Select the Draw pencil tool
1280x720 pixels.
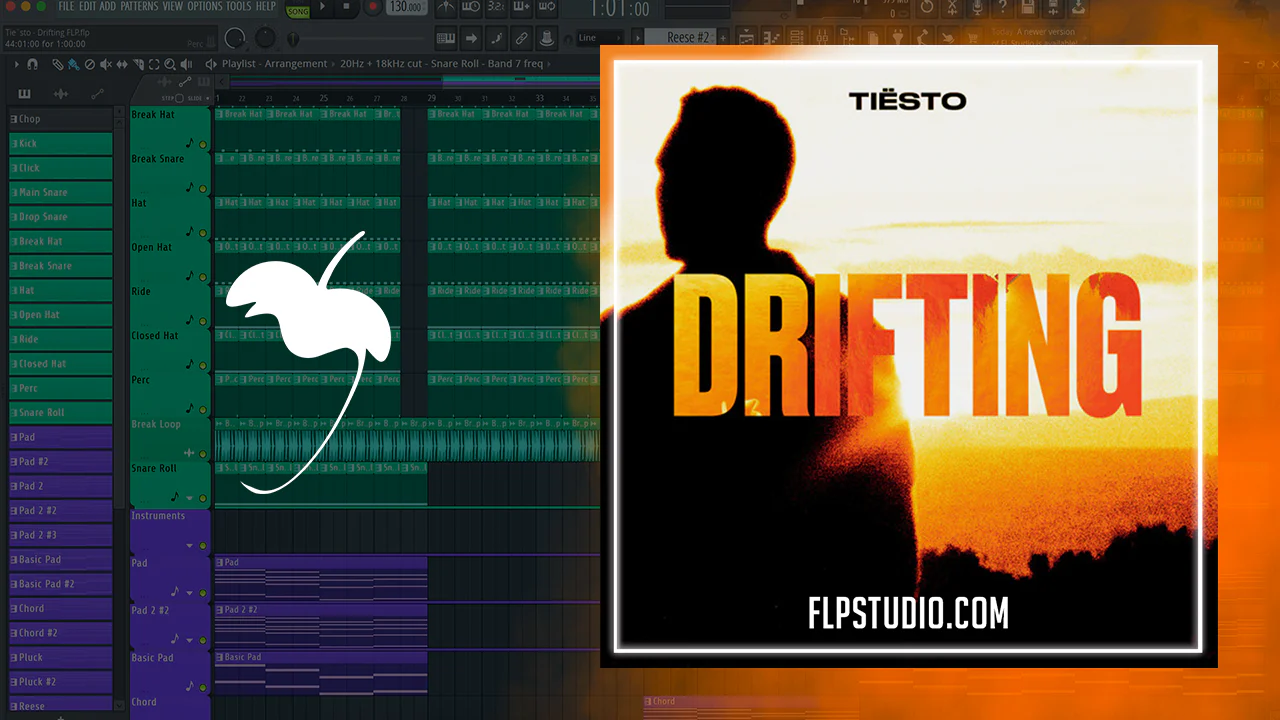[58, 64]
